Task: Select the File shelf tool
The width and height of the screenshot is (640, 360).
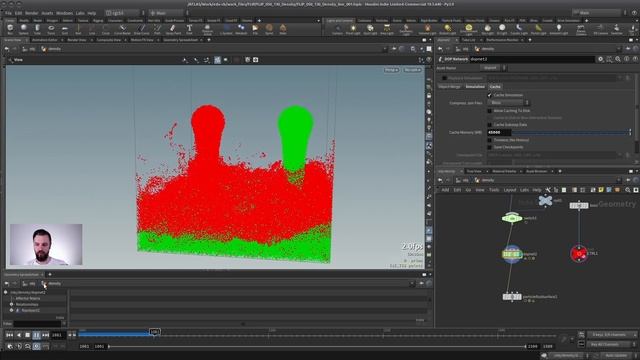Action: pos(255,29)
